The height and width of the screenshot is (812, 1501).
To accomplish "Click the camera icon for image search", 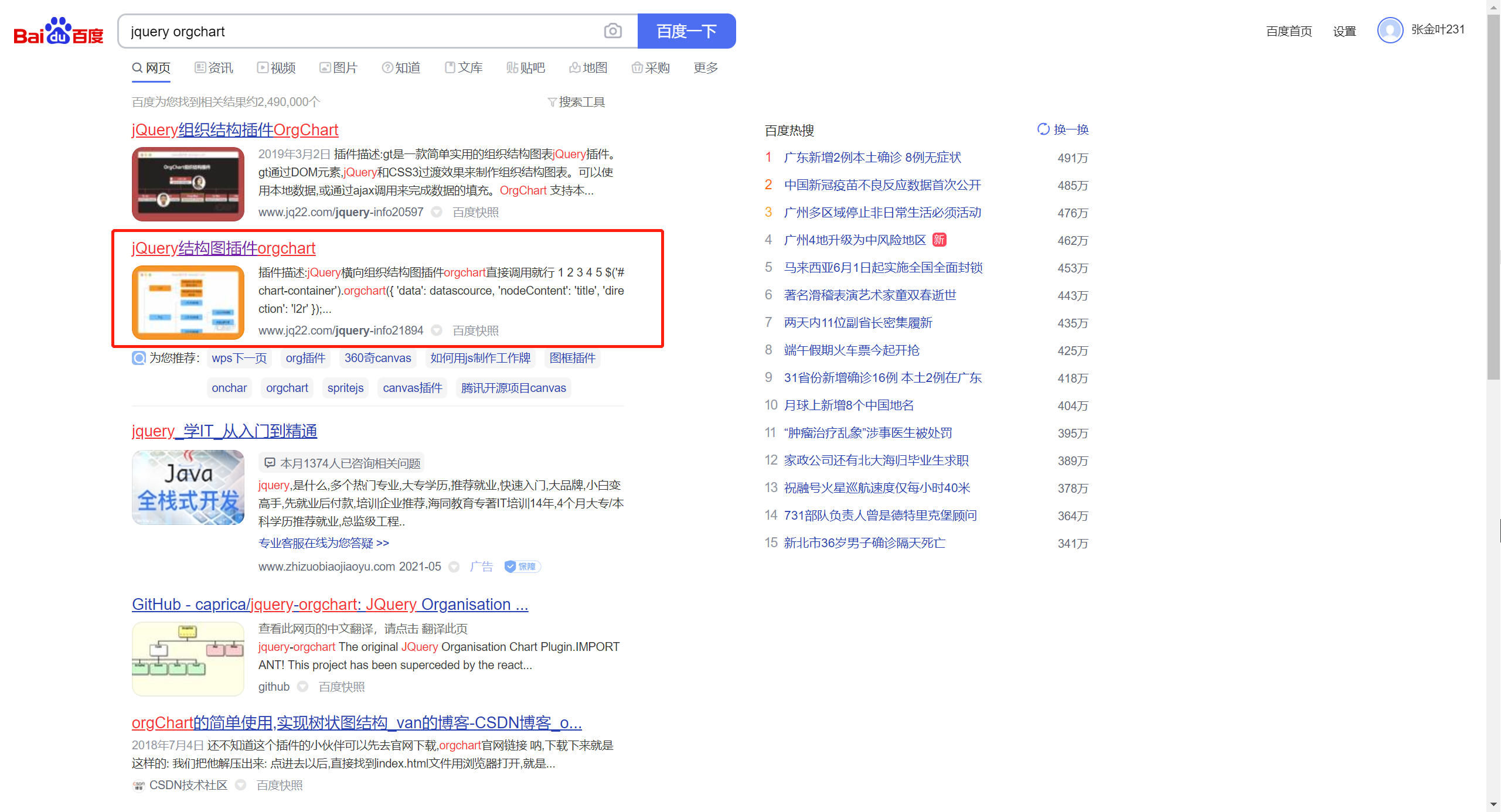I will (613, 30).
